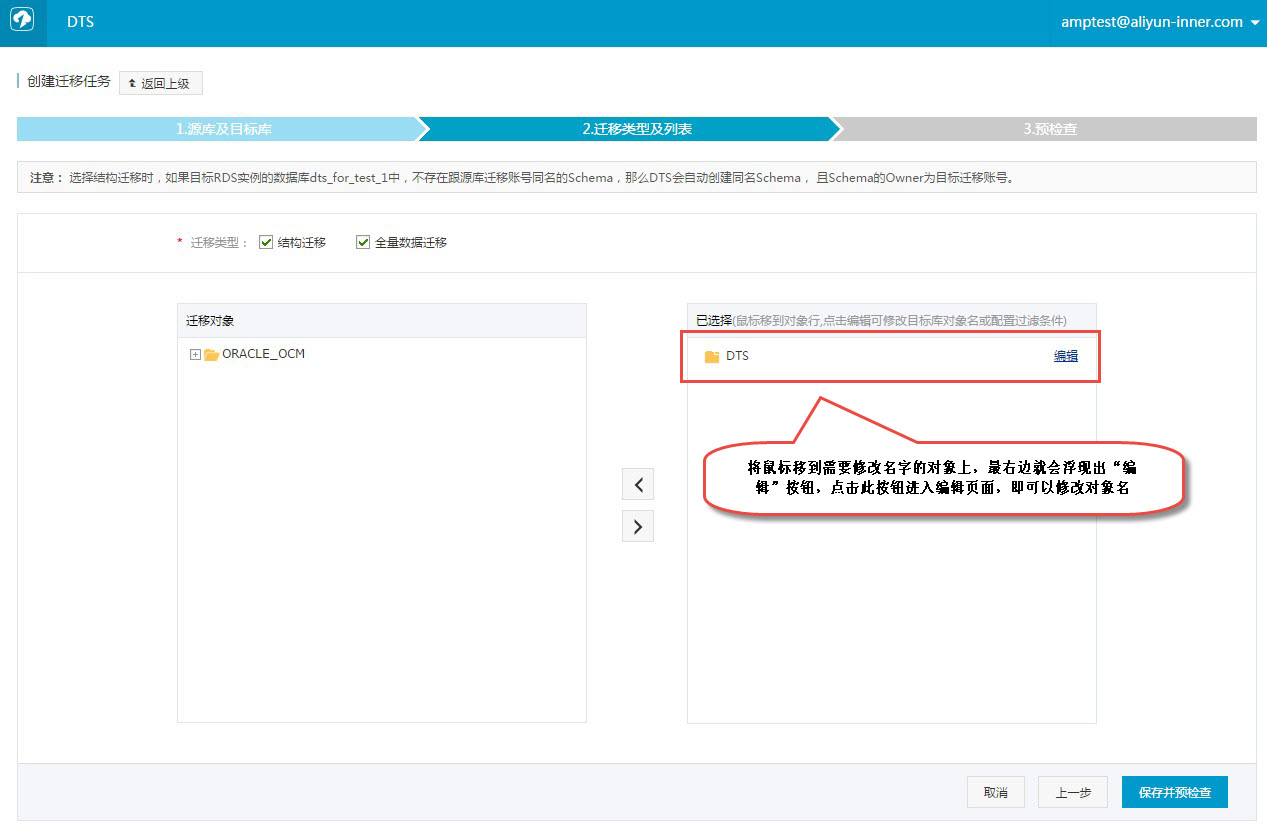
Task: Click the 编辑 link on DTS row
Action: click(1064, 355)
